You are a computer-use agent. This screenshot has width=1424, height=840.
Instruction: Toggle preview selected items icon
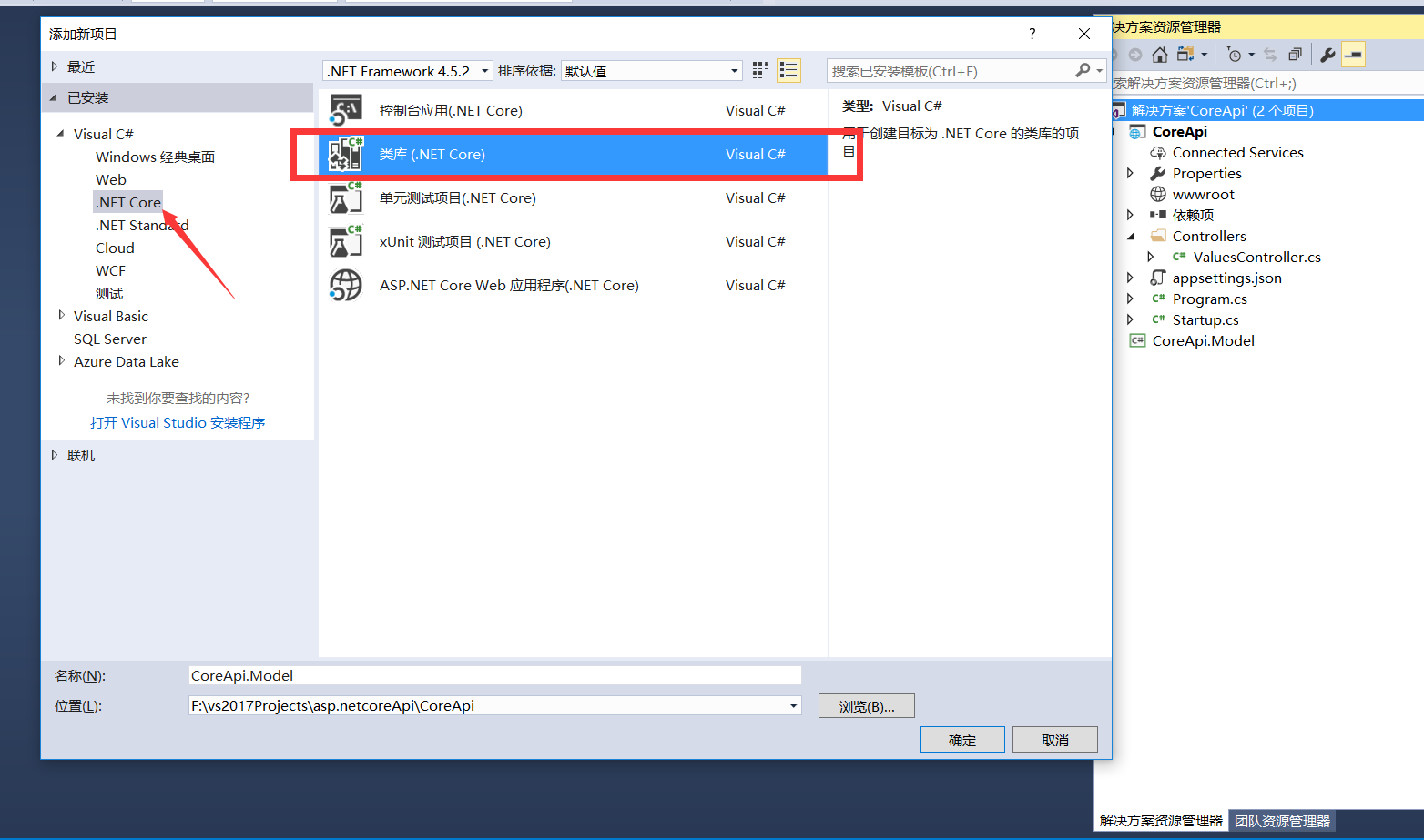1354,55
